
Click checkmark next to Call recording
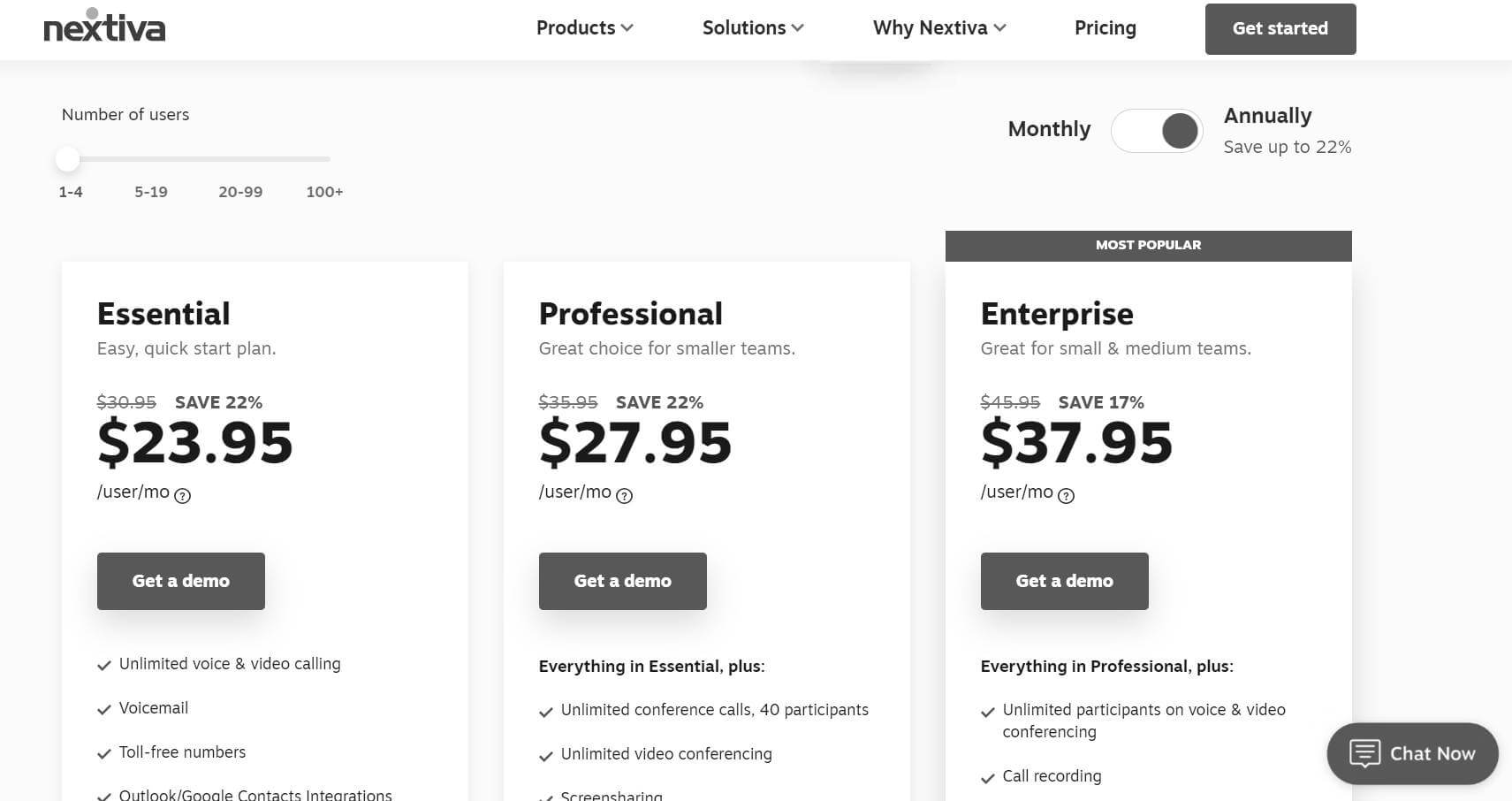(x=988, y=778)
